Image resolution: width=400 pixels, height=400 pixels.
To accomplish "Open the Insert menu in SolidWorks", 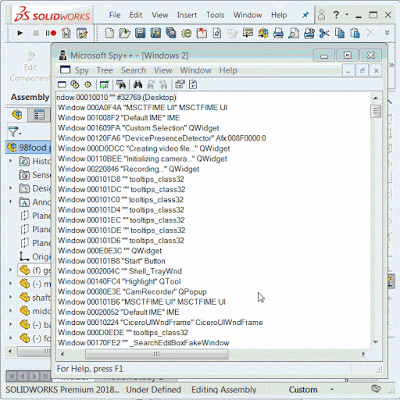I will 187,15.
